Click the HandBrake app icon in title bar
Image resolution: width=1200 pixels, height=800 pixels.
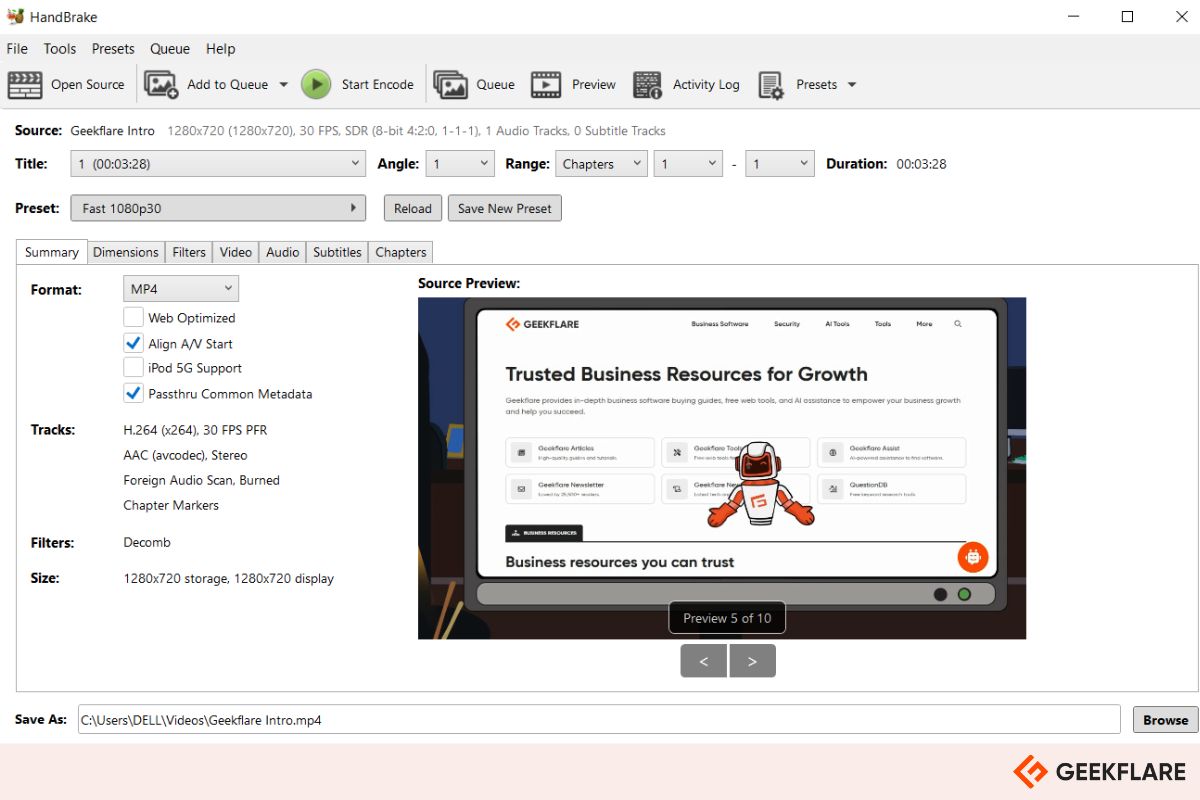point(15,16)
